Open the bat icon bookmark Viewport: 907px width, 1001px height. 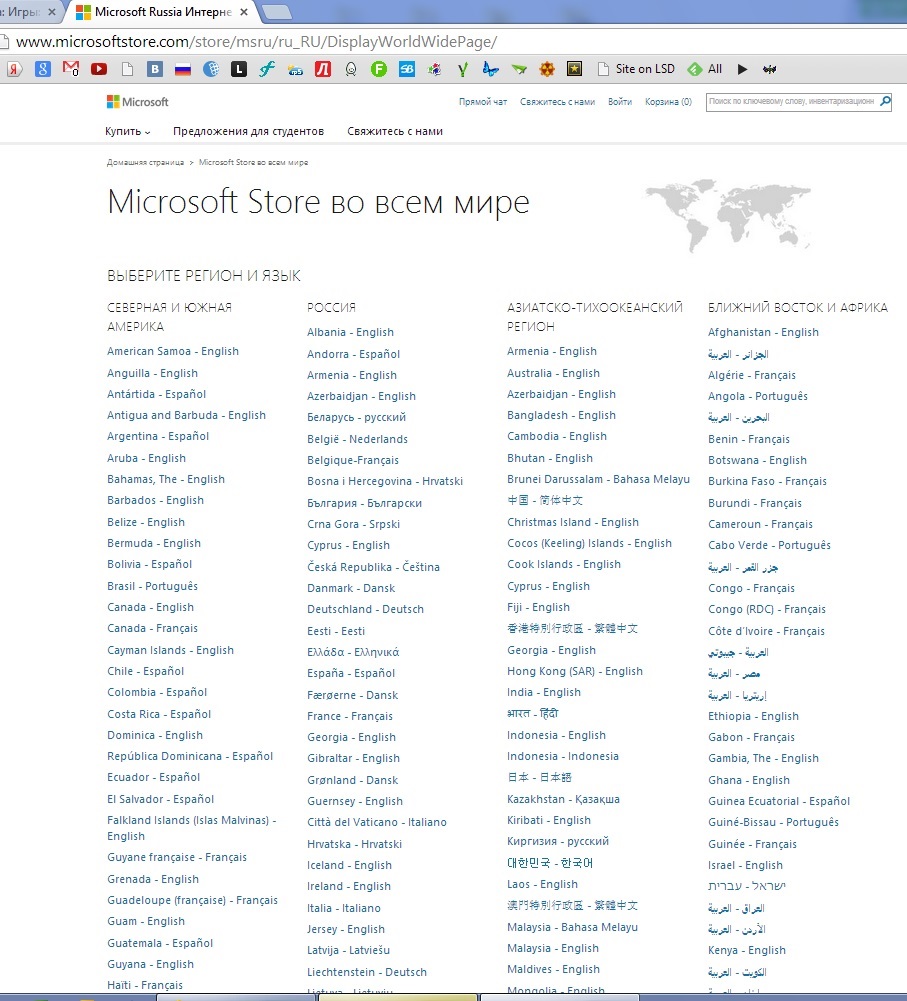point(770,69)
